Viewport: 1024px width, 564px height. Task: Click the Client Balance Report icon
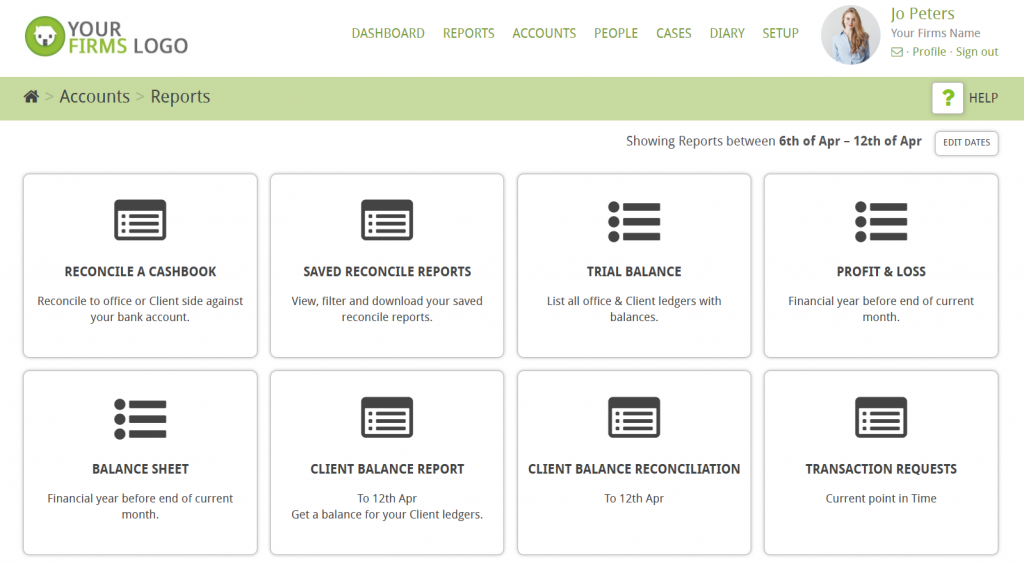pyautogui.click(x=387, y=417)
